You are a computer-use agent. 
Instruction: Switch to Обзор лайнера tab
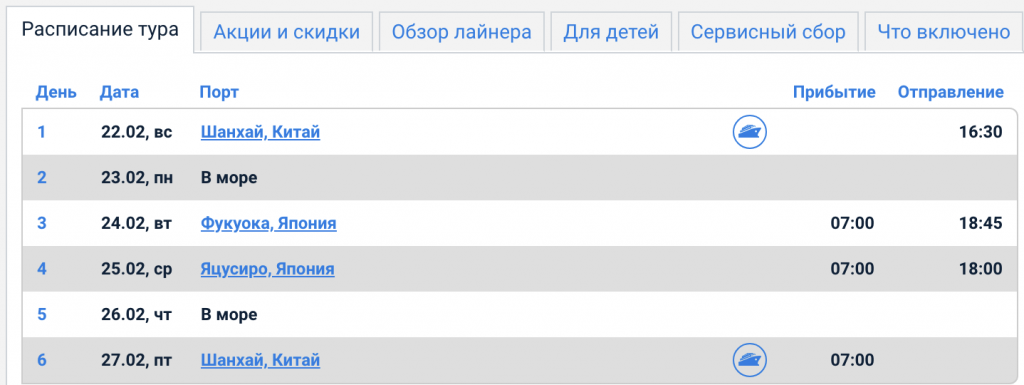tap(461, 31)
